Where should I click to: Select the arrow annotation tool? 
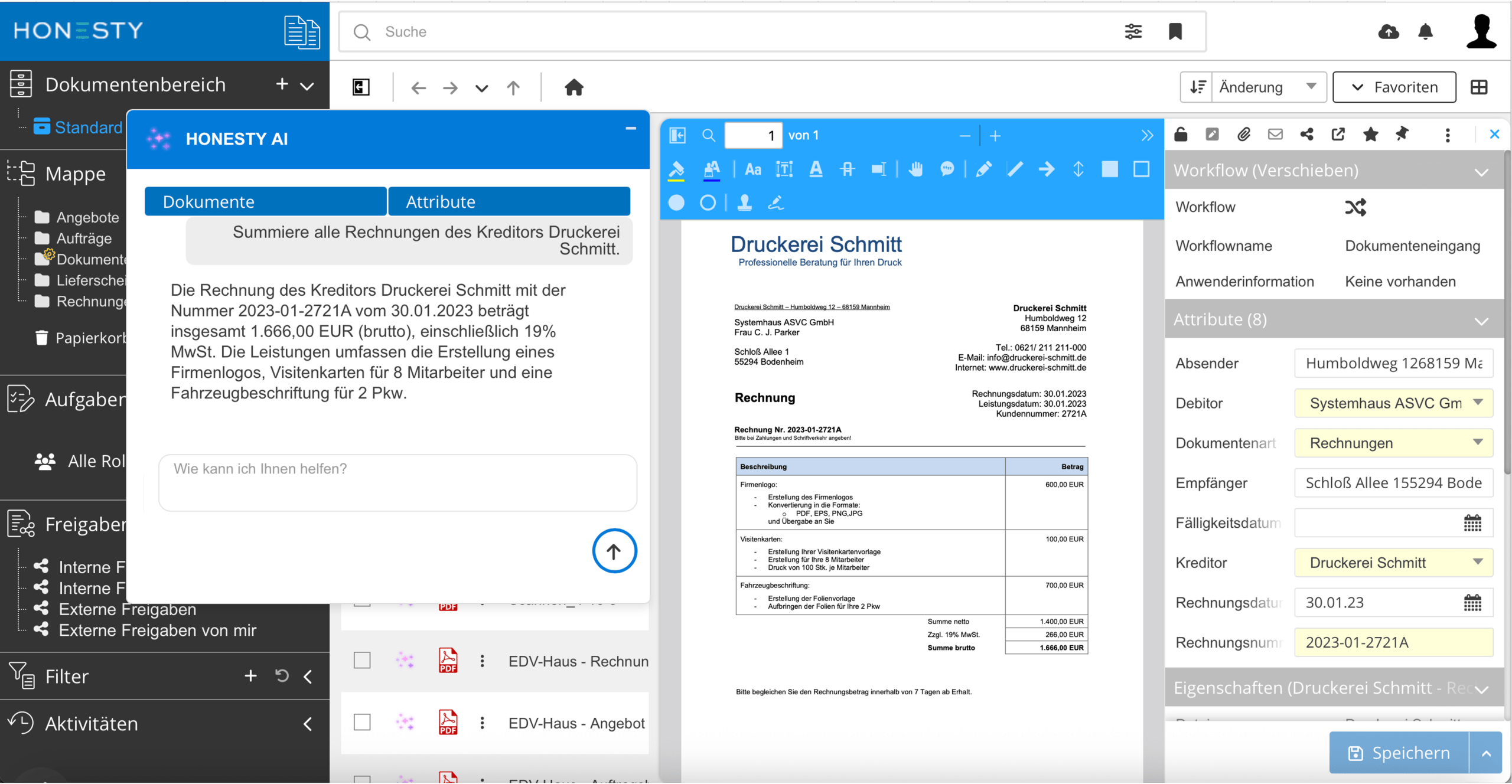pyautogui.click(x=1047, y=170)
